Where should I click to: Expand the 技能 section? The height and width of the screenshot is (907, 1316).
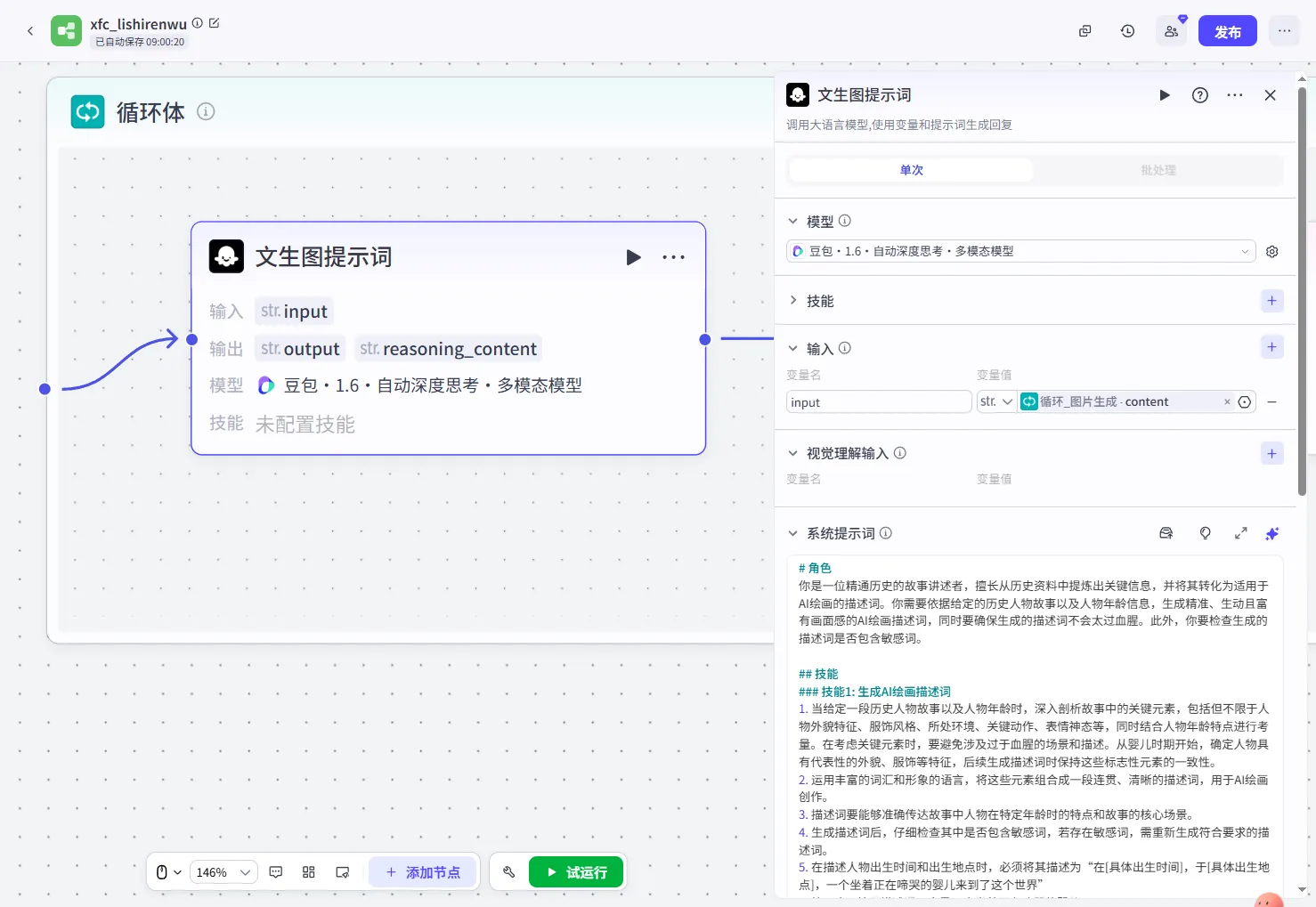792,301
